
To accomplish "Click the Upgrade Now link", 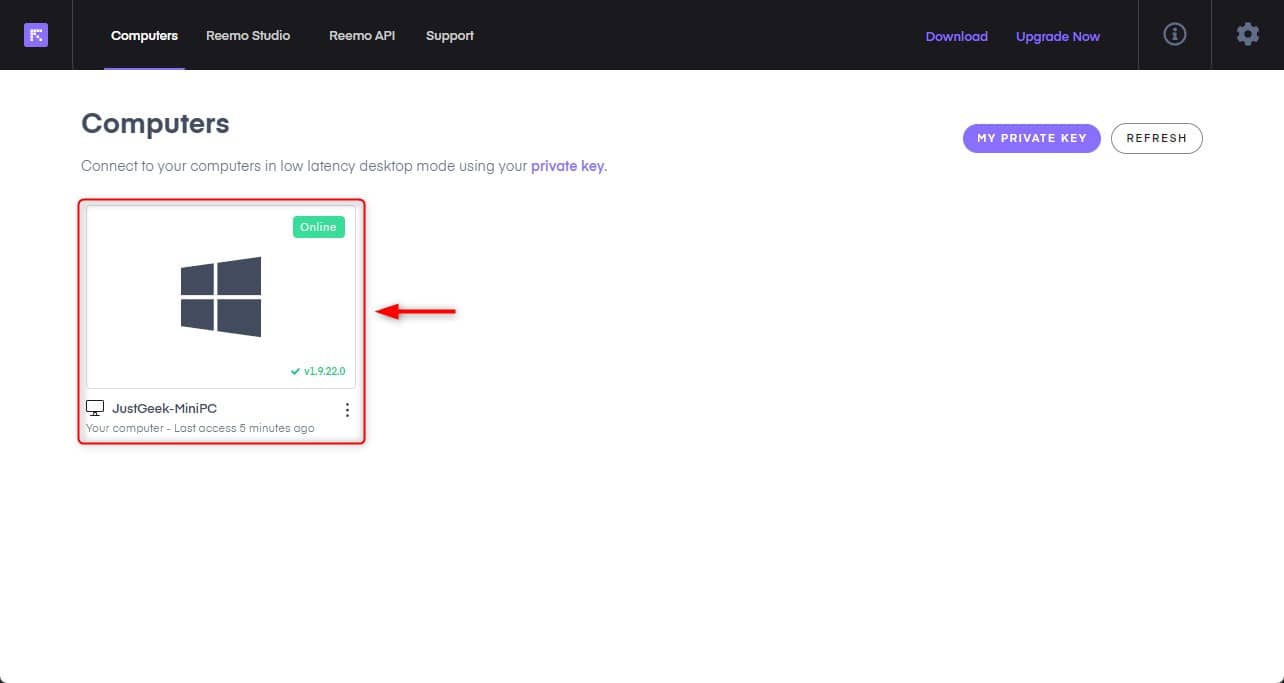I will pyautogui.click(x=1058, y=36).
